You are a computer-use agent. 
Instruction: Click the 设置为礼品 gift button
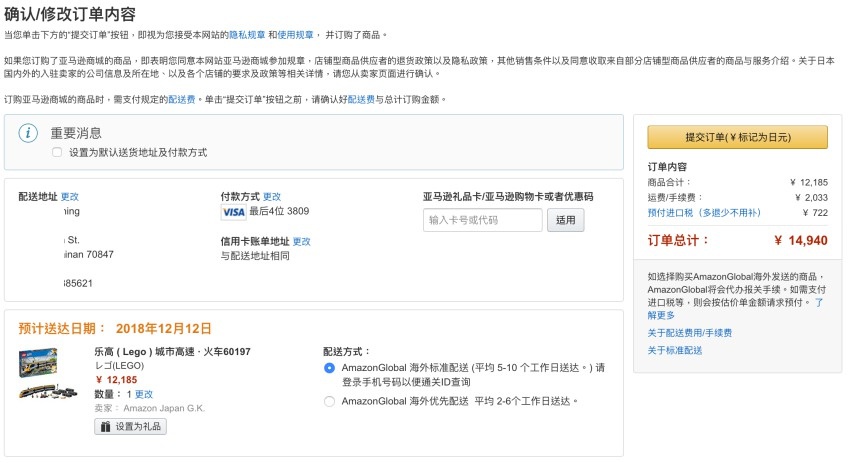point(130,426)
